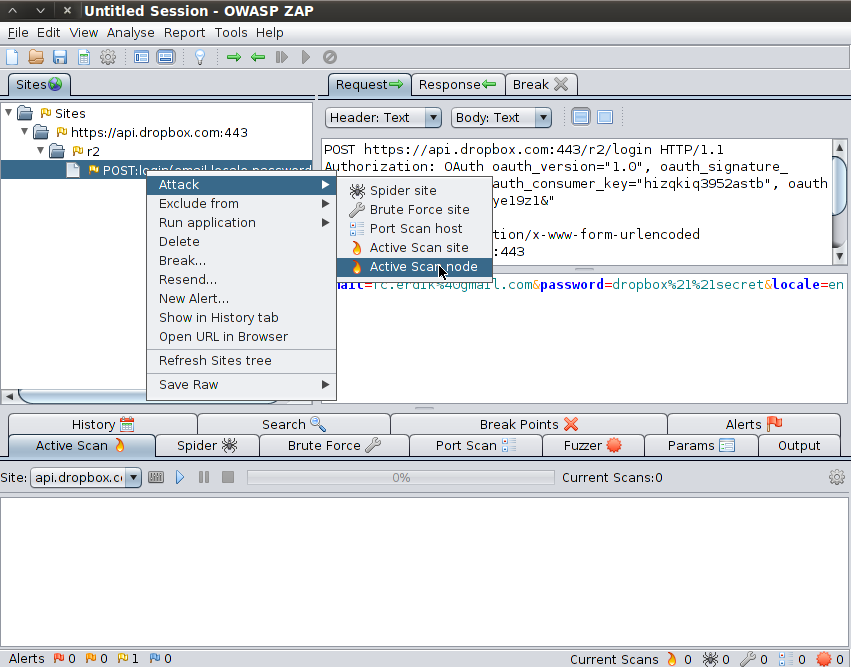
Task: Expand Exclude from submenu in context menu
Action: tap(242, 204)
